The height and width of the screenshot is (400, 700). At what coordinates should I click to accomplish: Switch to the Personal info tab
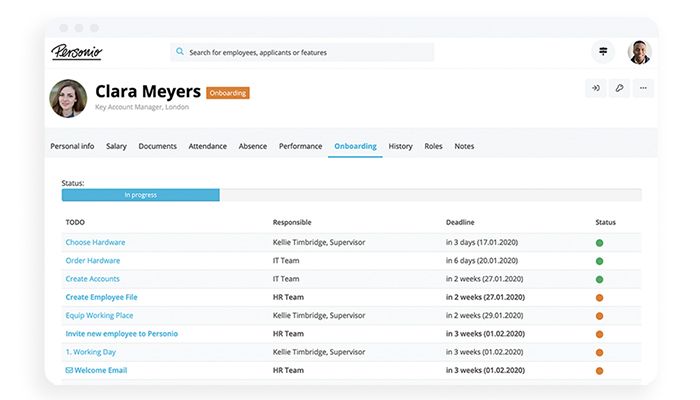72,146
